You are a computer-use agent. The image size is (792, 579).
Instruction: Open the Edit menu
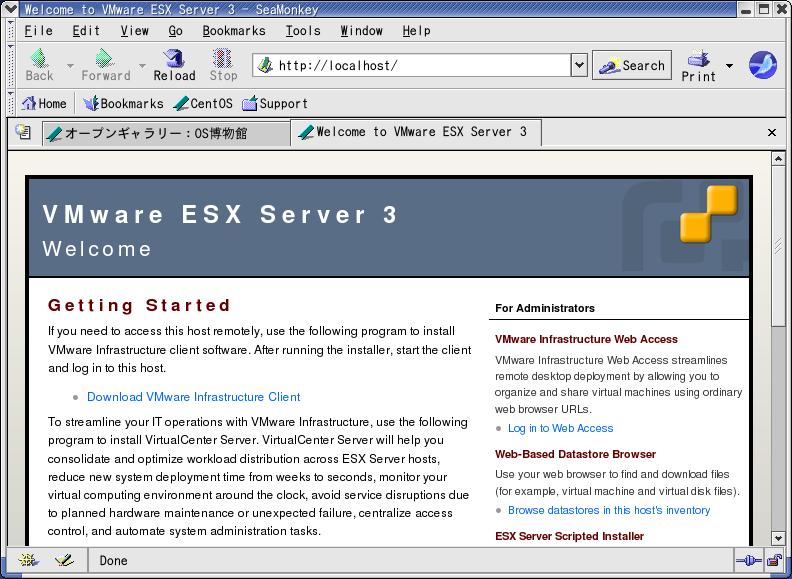pos(86,31)
